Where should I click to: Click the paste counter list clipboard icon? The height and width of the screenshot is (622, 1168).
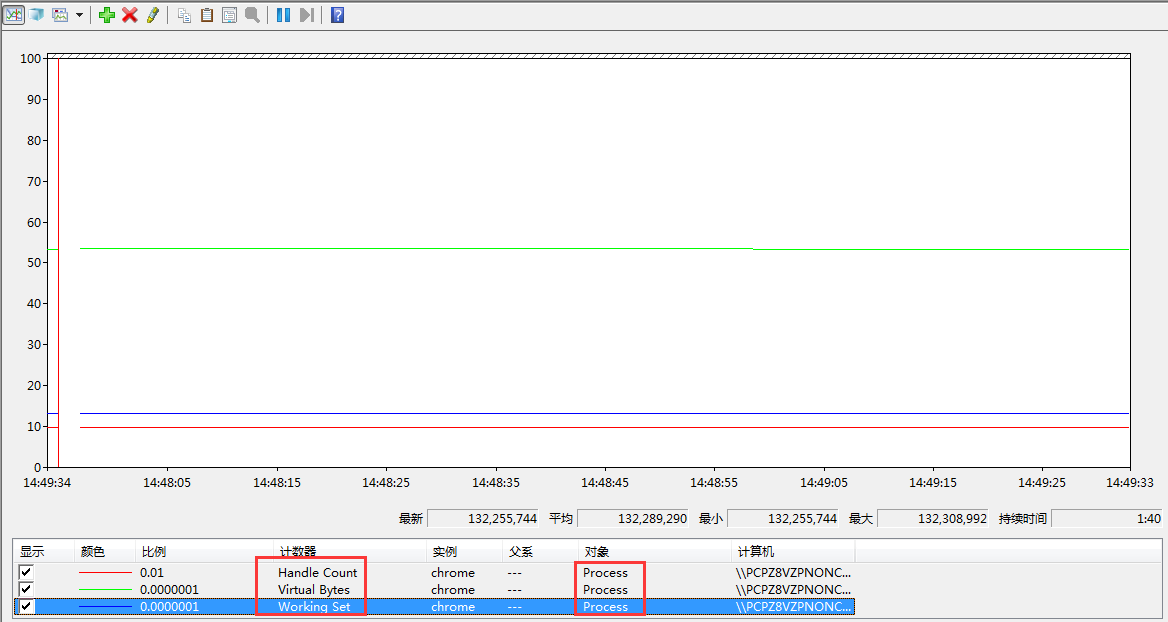point(207,15)
